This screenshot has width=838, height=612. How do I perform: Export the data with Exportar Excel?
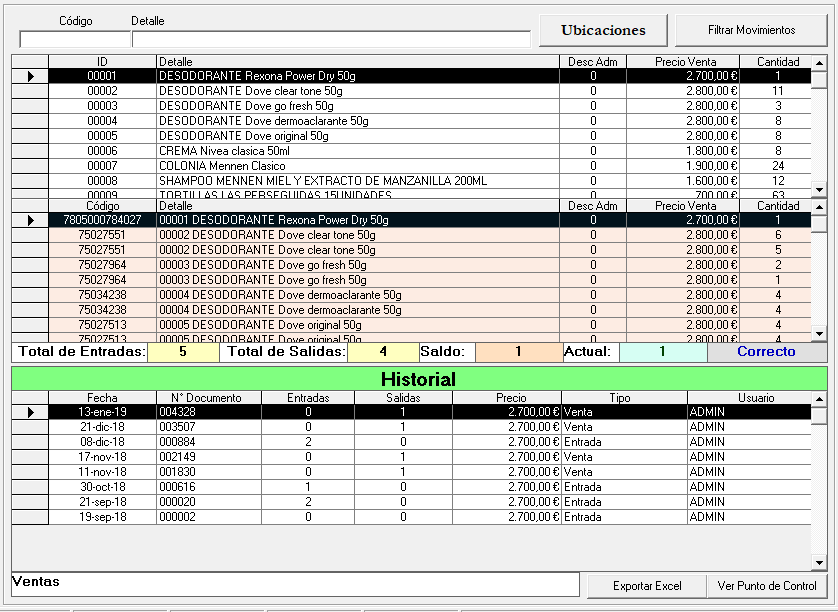pos(646,586)
